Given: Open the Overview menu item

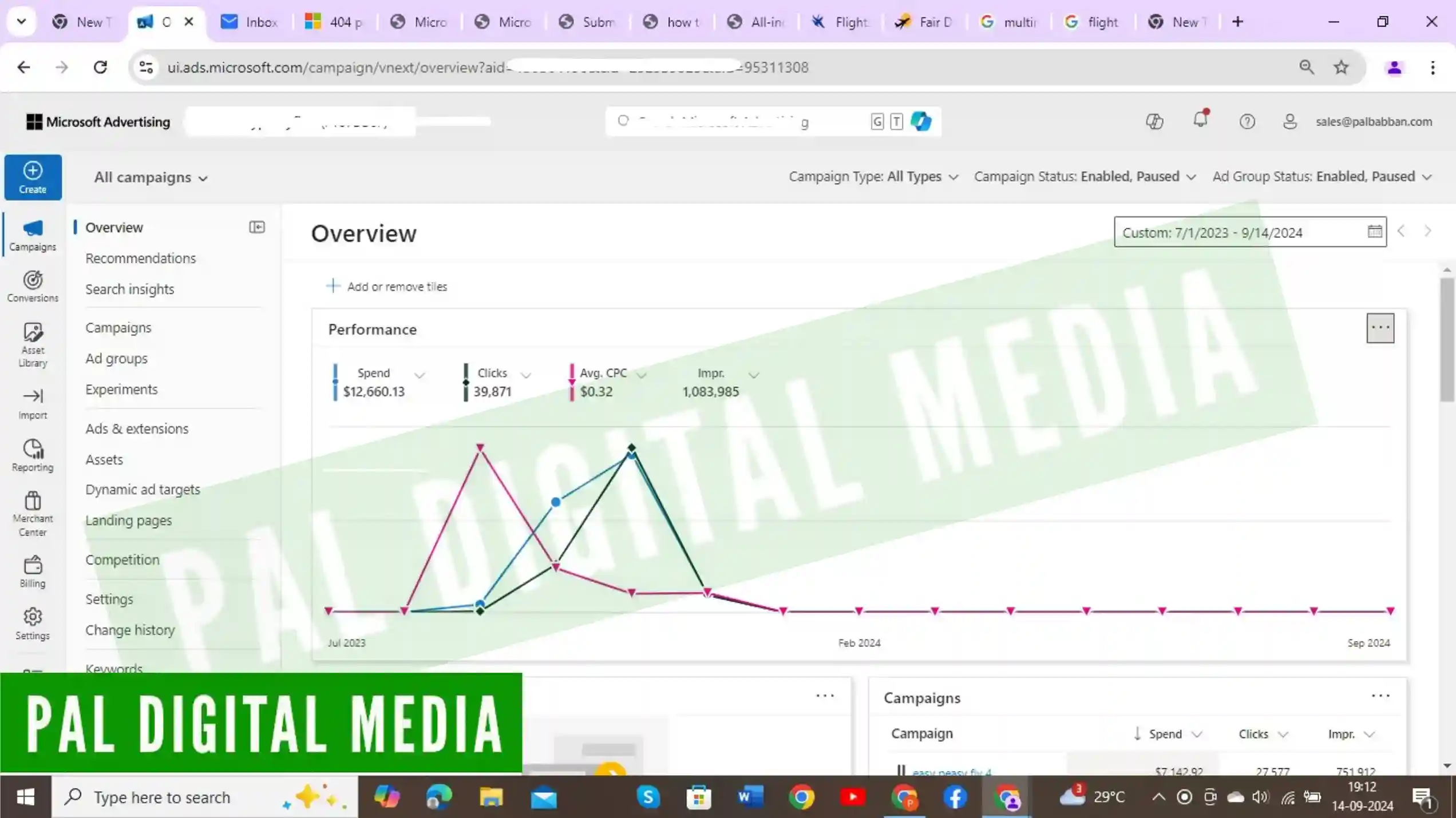Looking at the screenshot, I should pos(113,226).
